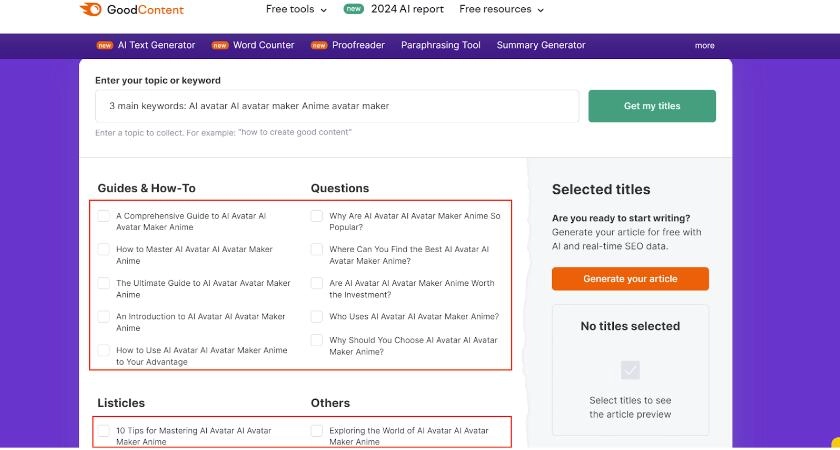This screenshot has height=450, width=840.
Task: Tick the 'Why Are AI Avatar... So Popular?' checkbox
Action: tap(317, 215)
